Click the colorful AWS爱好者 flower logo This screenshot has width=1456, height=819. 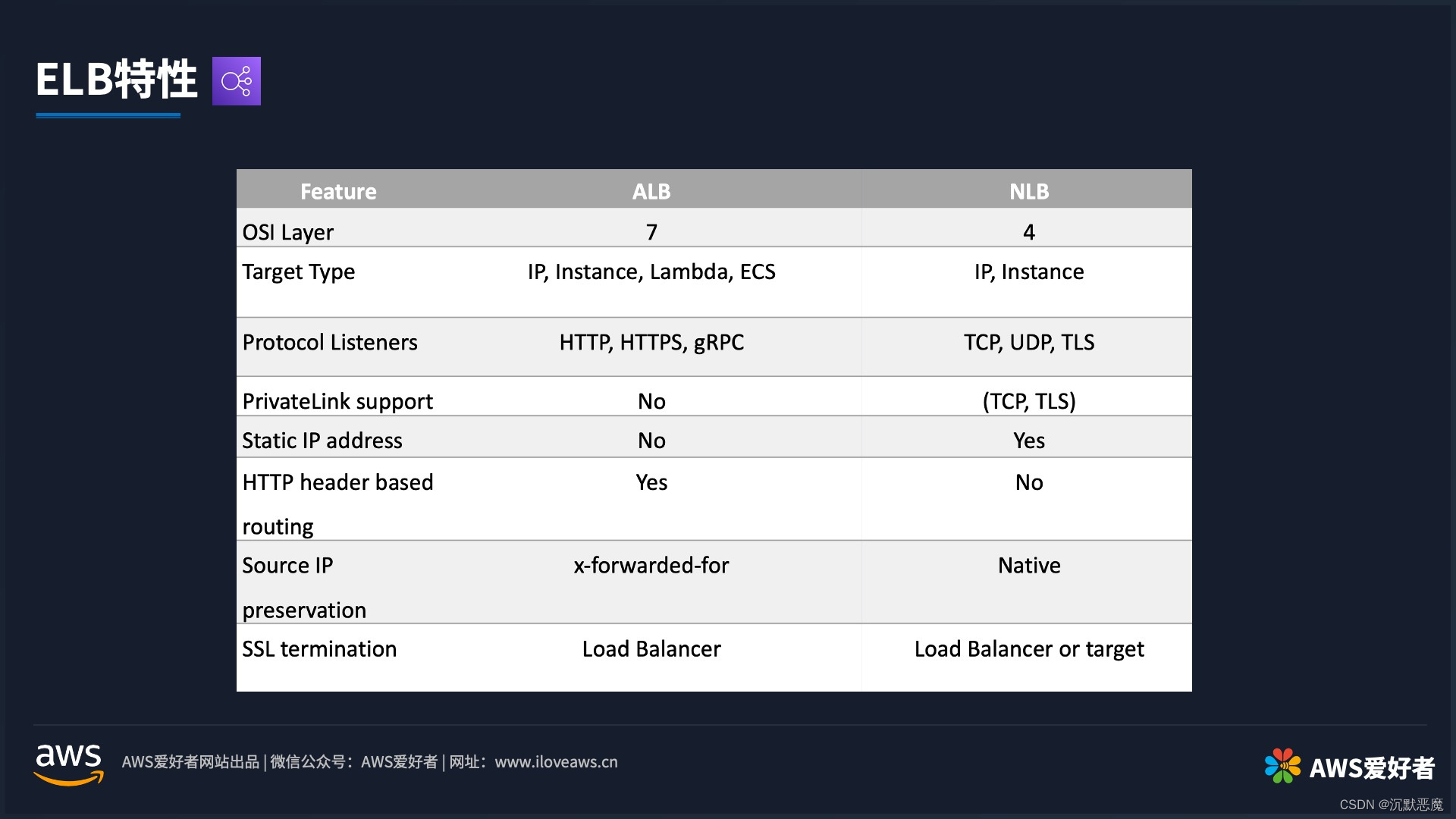point(1282,766)
